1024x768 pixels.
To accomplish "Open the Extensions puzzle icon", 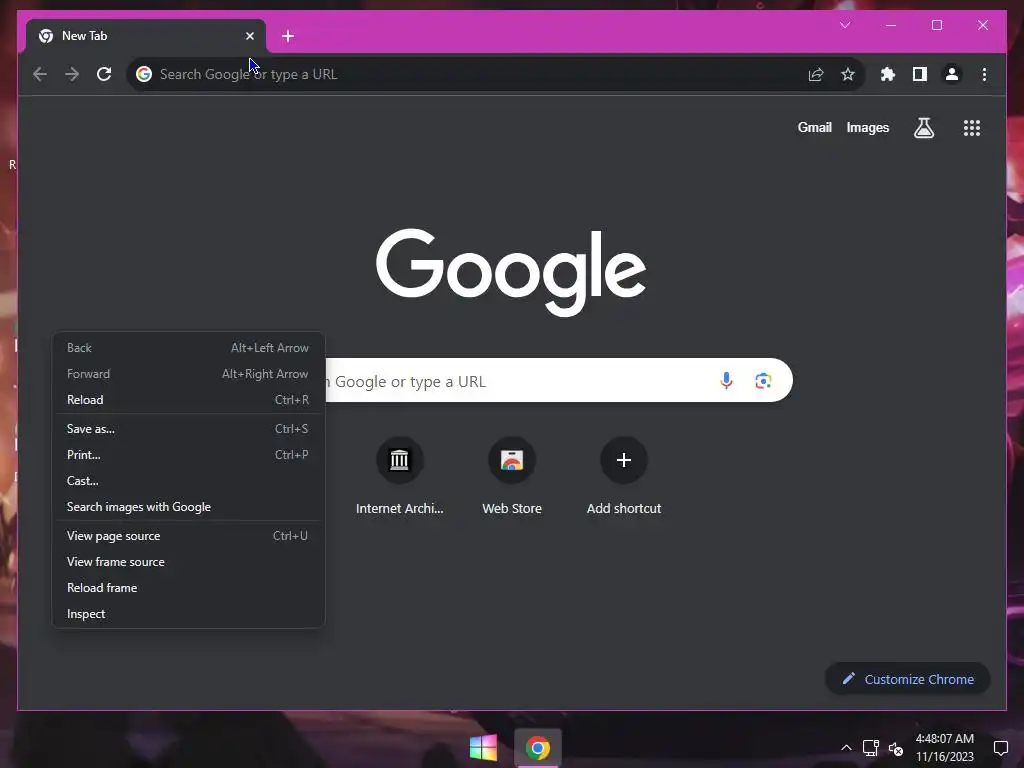I will click(x=888, y=74).
